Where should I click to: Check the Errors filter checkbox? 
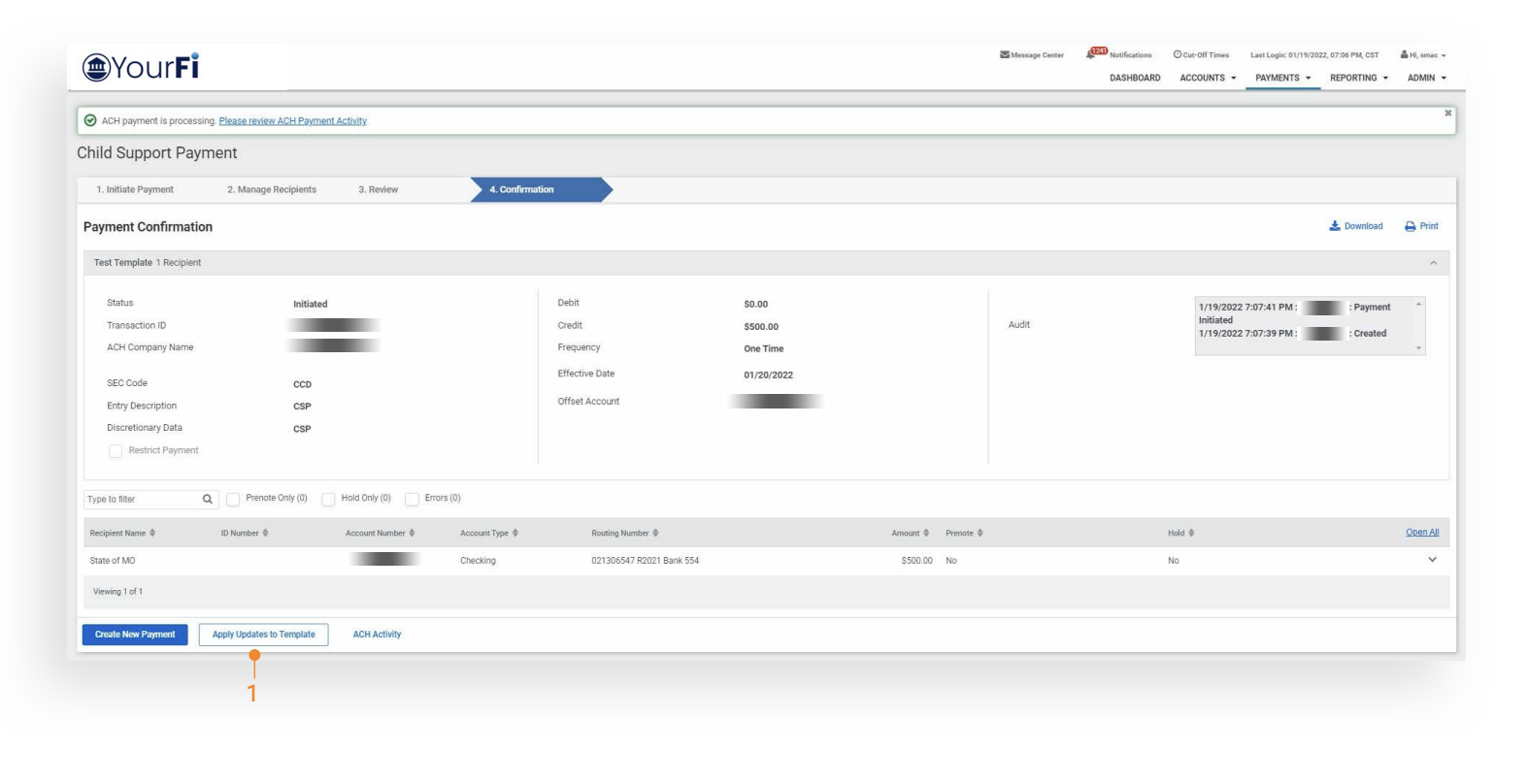(x=412, y=499)
